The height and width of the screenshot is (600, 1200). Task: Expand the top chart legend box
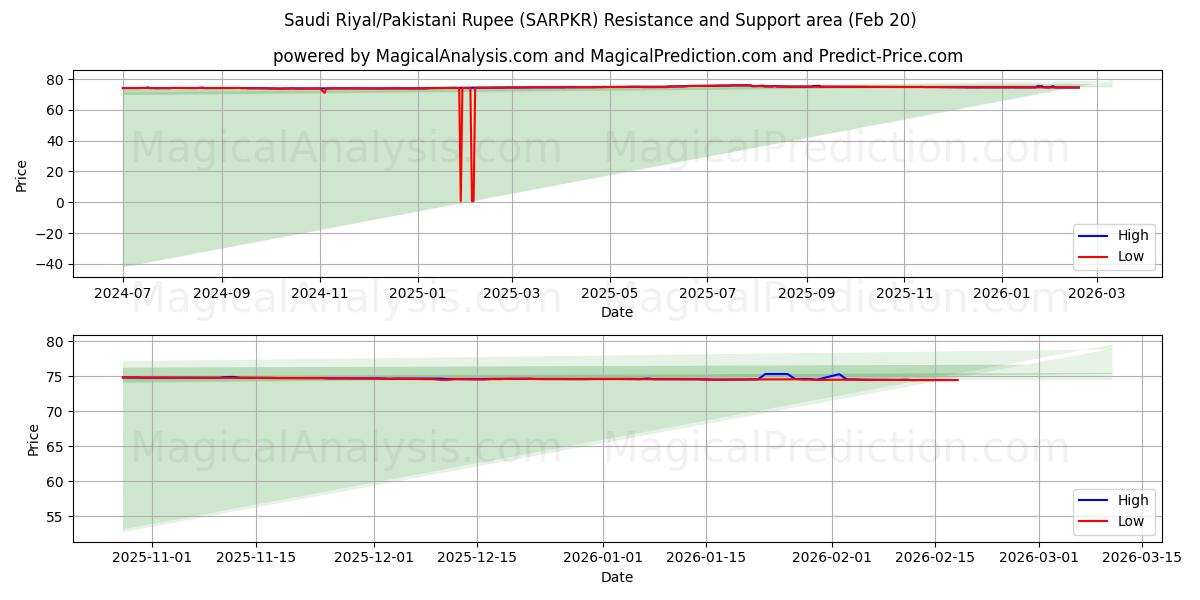click(x=1113, y=245)
